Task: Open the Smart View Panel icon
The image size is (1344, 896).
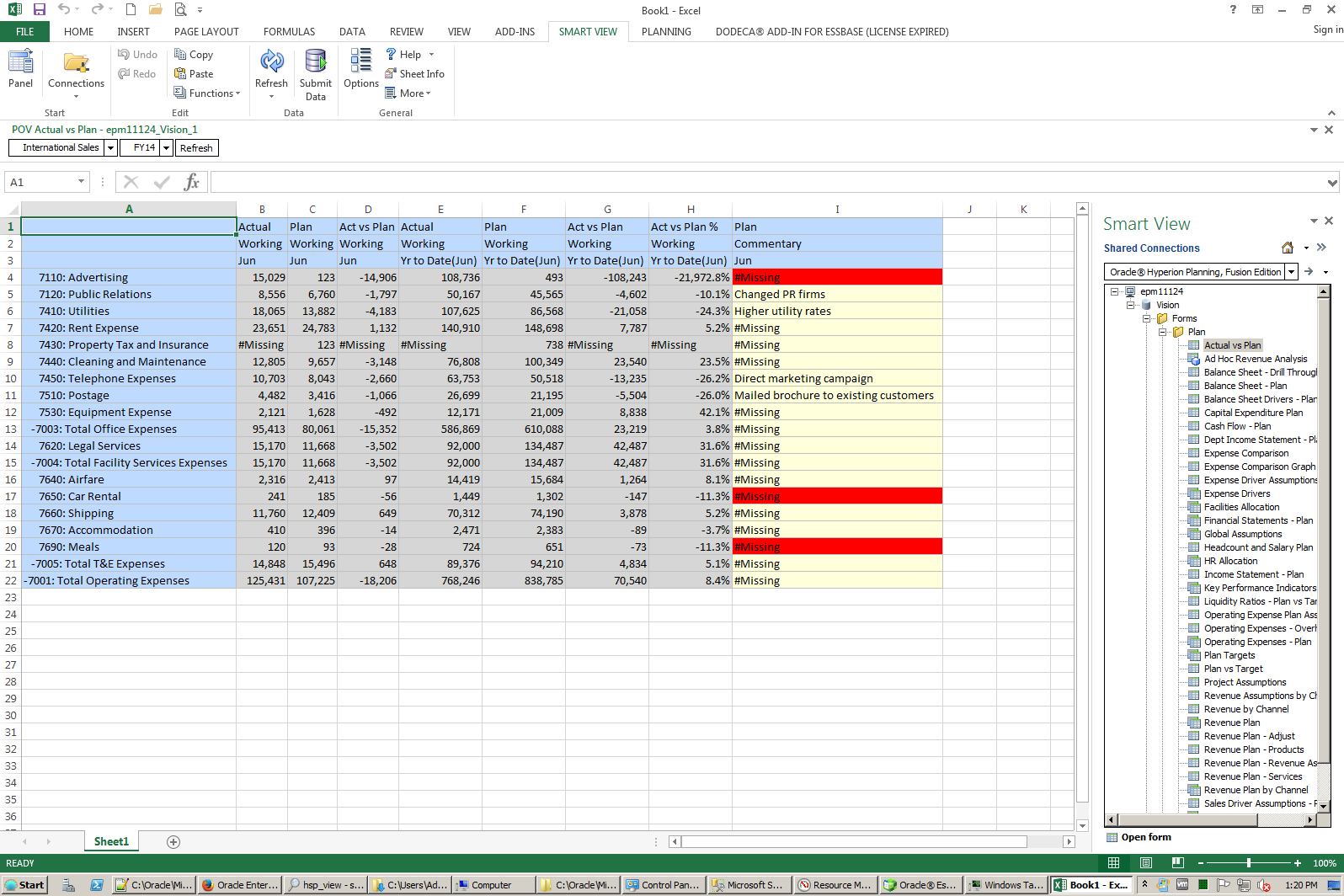Action: tap(20, 67)
